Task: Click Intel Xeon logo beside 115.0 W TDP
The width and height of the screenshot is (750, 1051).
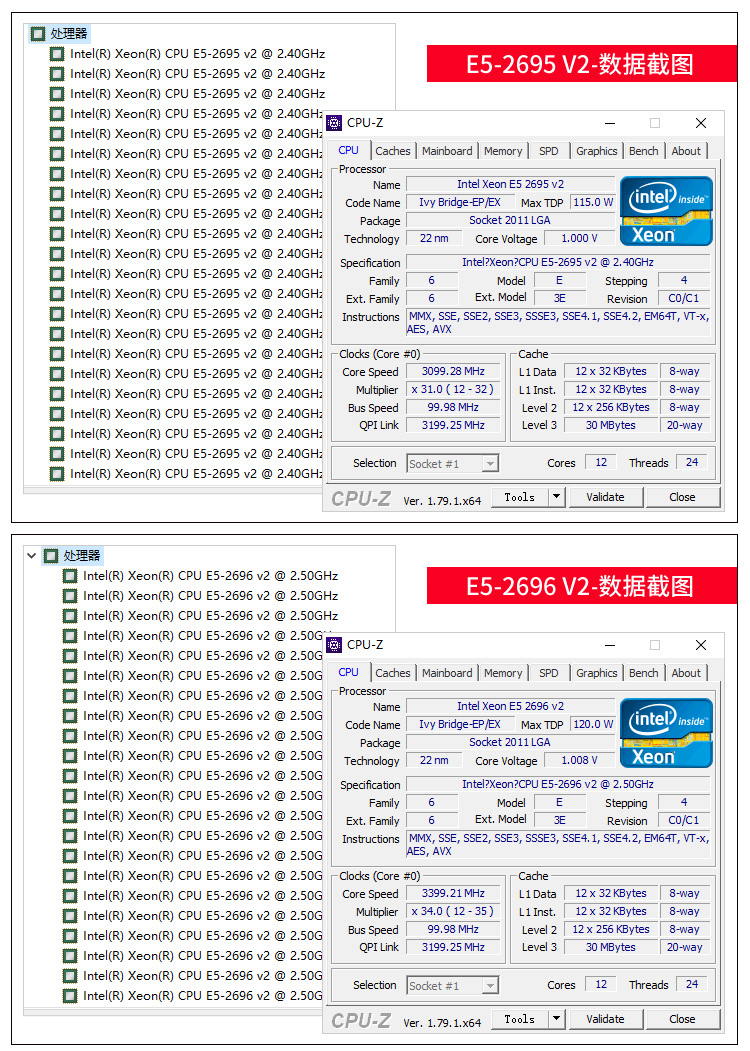Action: (x=666, y=210)
